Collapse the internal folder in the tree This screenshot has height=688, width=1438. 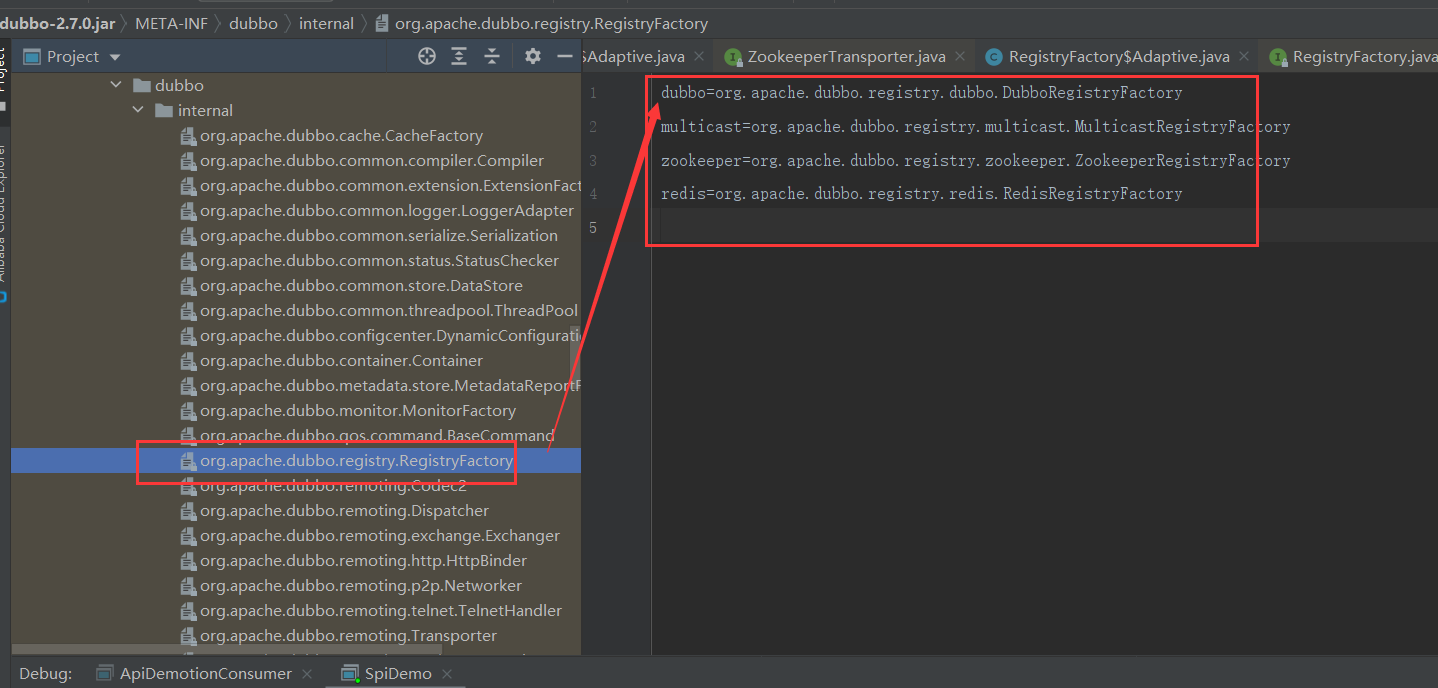[139, 111]
